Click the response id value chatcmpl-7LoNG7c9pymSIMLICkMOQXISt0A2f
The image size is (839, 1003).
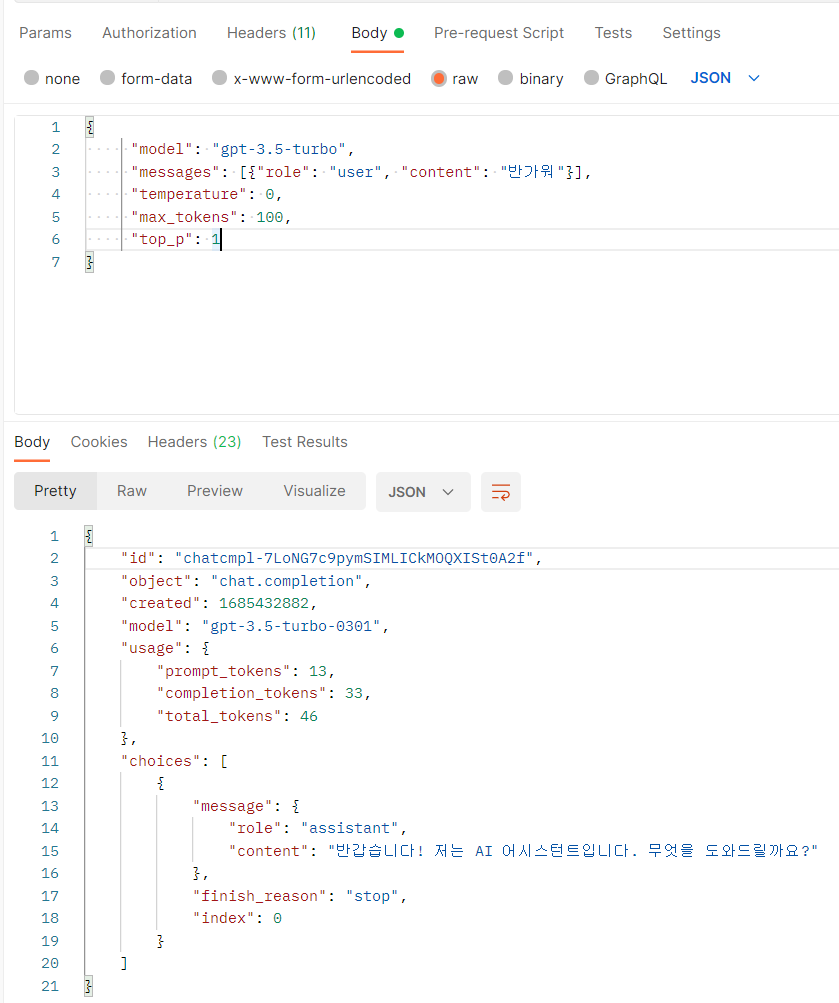point(354,558)
